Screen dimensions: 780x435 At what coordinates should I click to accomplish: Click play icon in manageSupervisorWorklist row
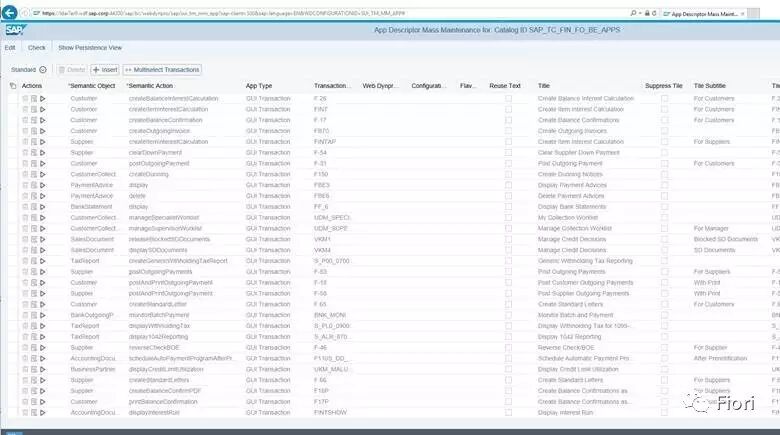[43, 228]
